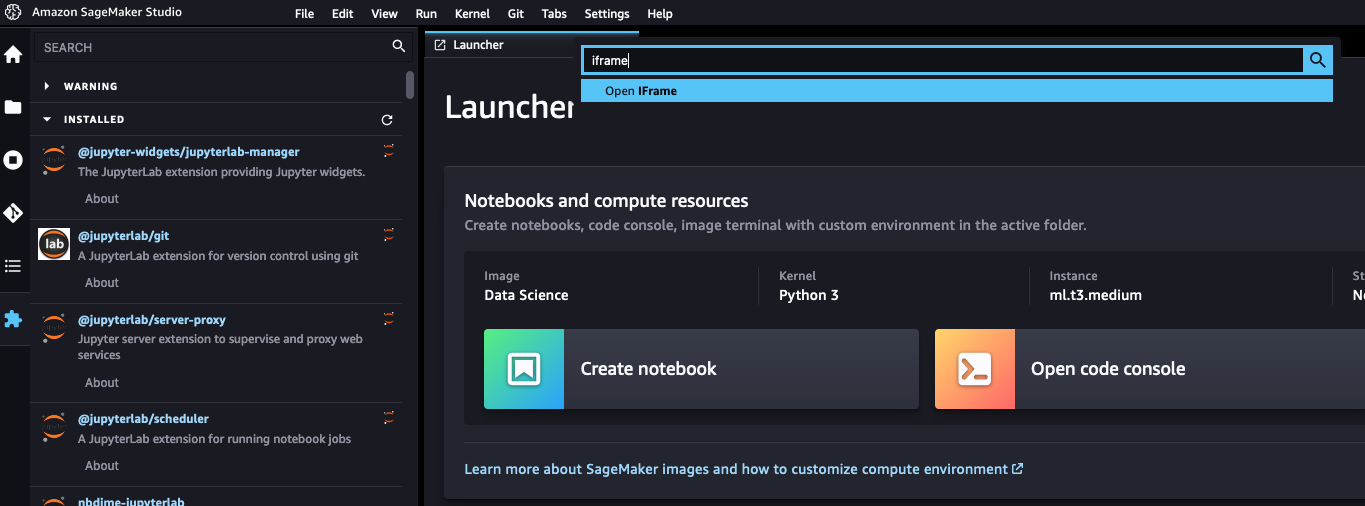Select the ml.t3.medium instance value

point(1095,296)
